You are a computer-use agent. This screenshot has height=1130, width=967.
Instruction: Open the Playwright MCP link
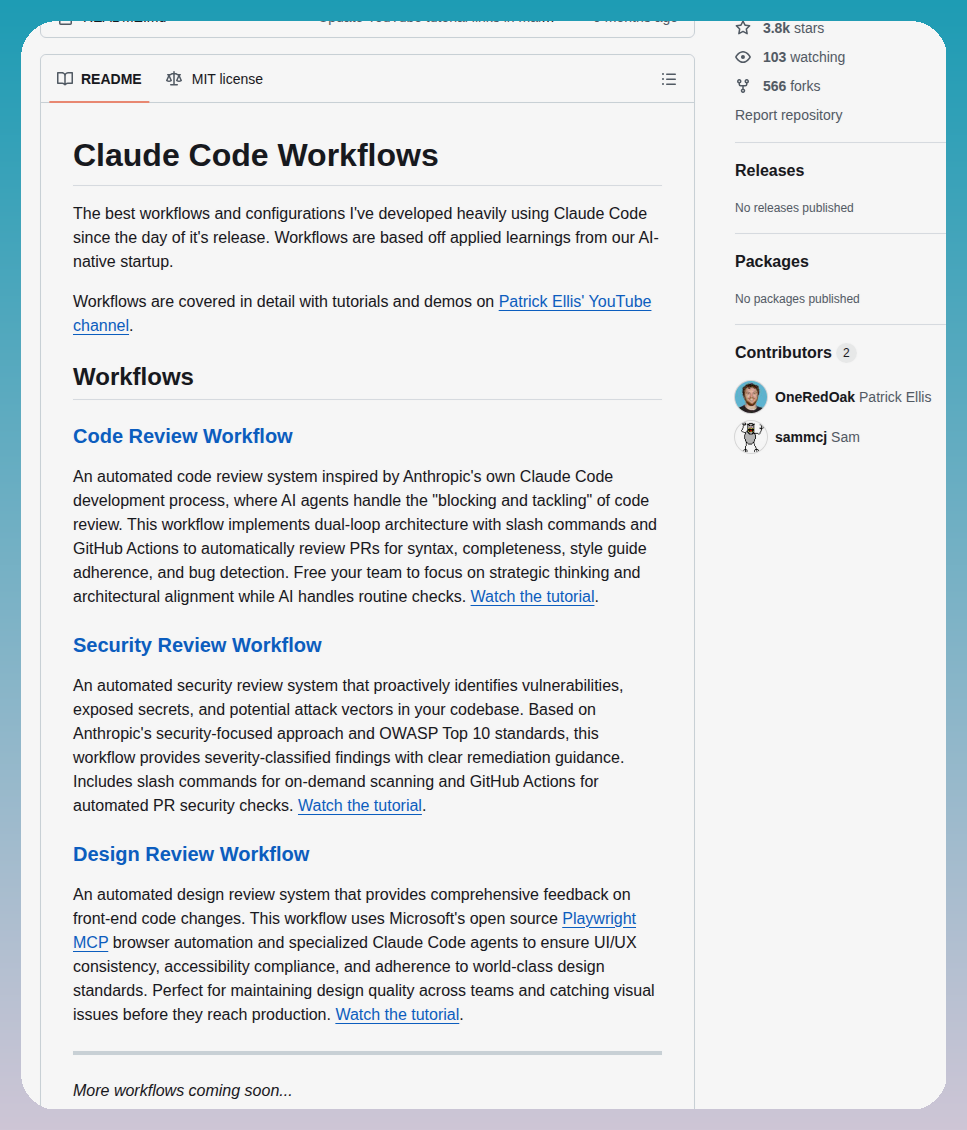point(599,919)
